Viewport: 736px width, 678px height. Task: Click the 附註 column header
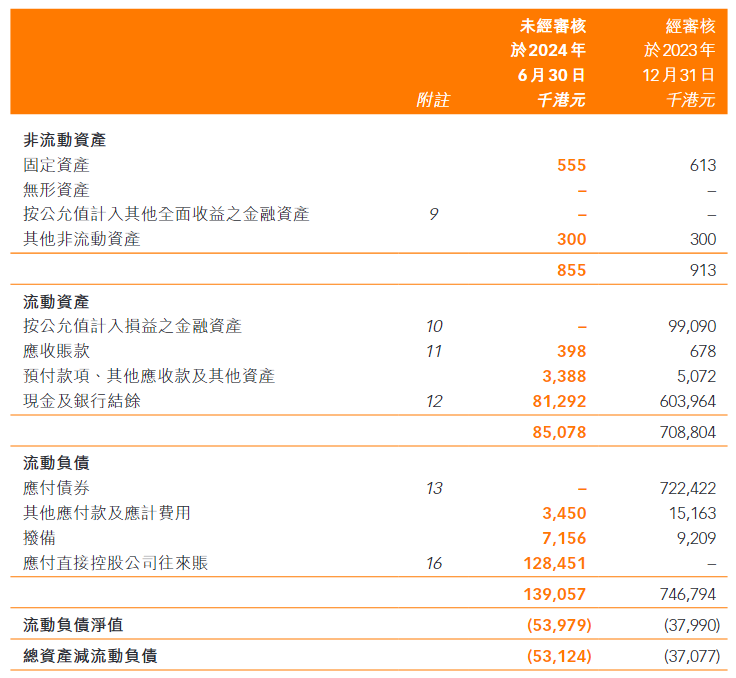(x=433, y=100)
